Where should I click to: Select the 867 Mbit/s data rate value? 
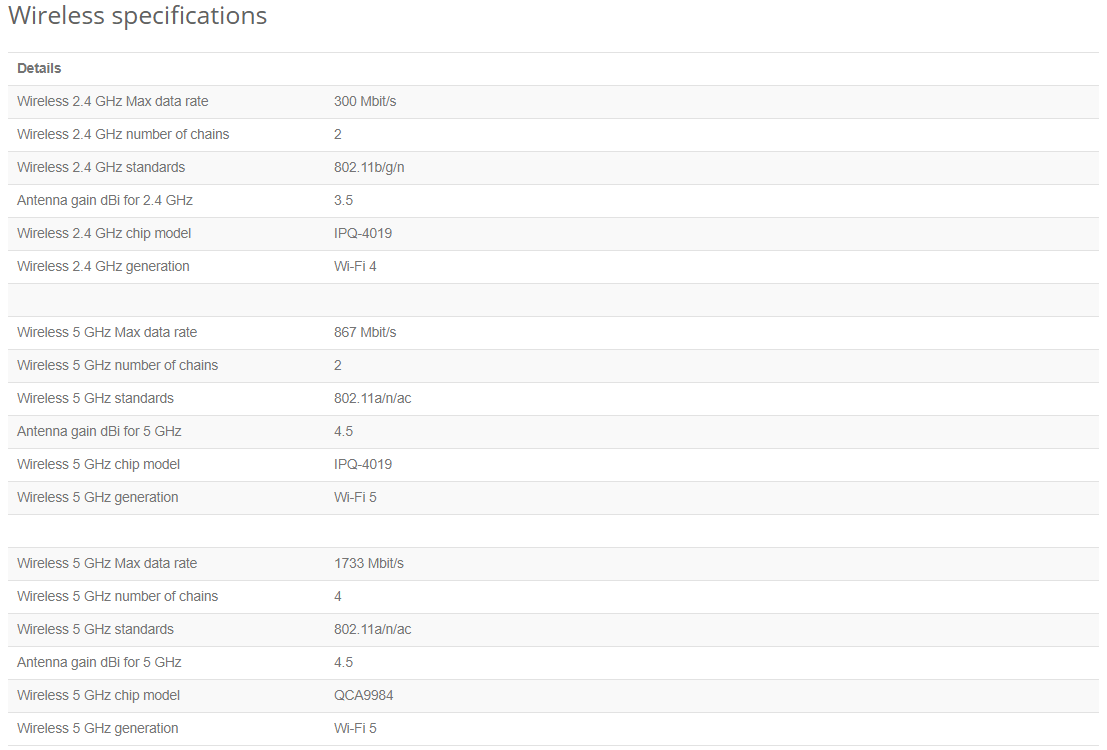click(x=365, y=332)
